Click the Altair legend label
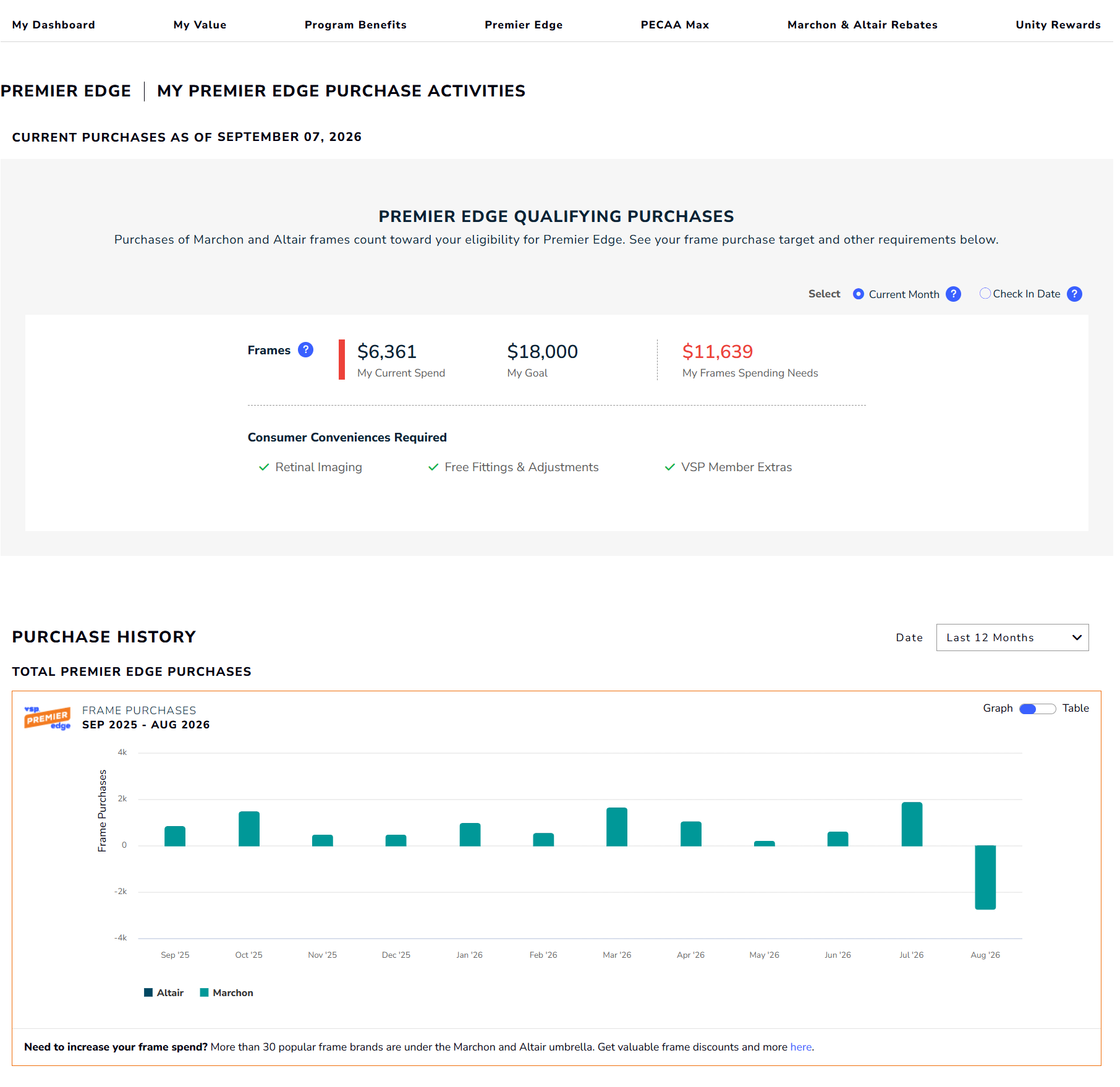 click(x=170, y=992)
